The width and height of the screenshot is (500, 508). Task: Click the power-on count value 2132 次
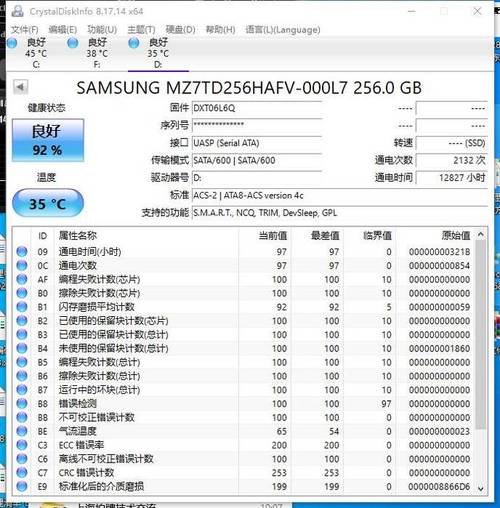click(x=452, y=160)
